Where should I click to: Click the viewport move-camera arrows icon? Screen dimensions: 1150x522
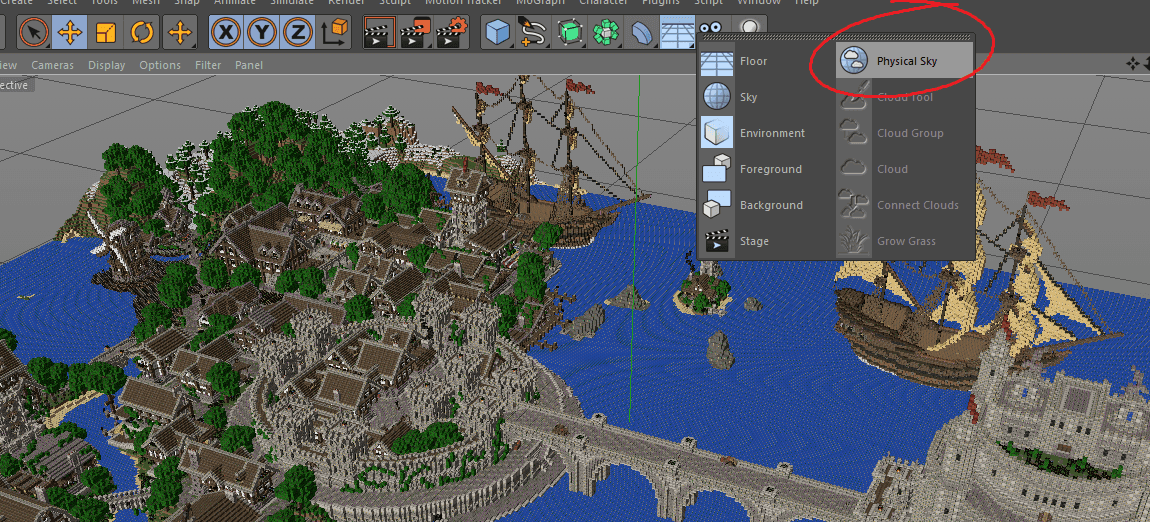1132,65
